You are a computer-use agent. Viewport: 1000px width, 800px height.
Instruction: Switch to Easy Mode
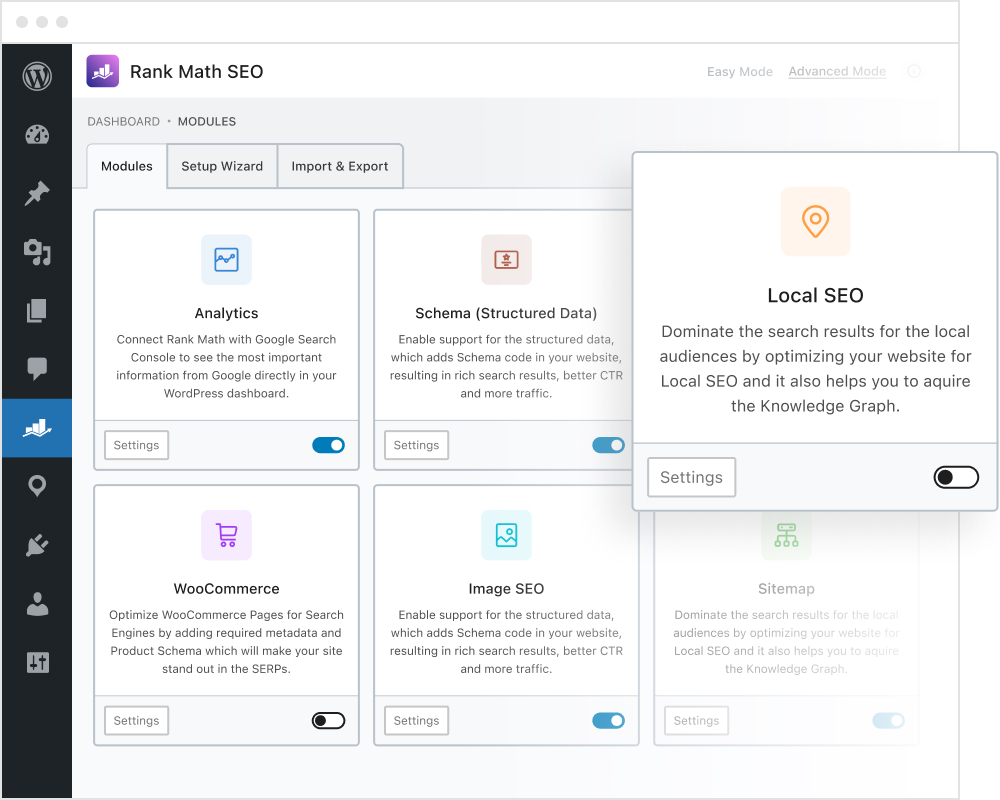click(740, 71)
